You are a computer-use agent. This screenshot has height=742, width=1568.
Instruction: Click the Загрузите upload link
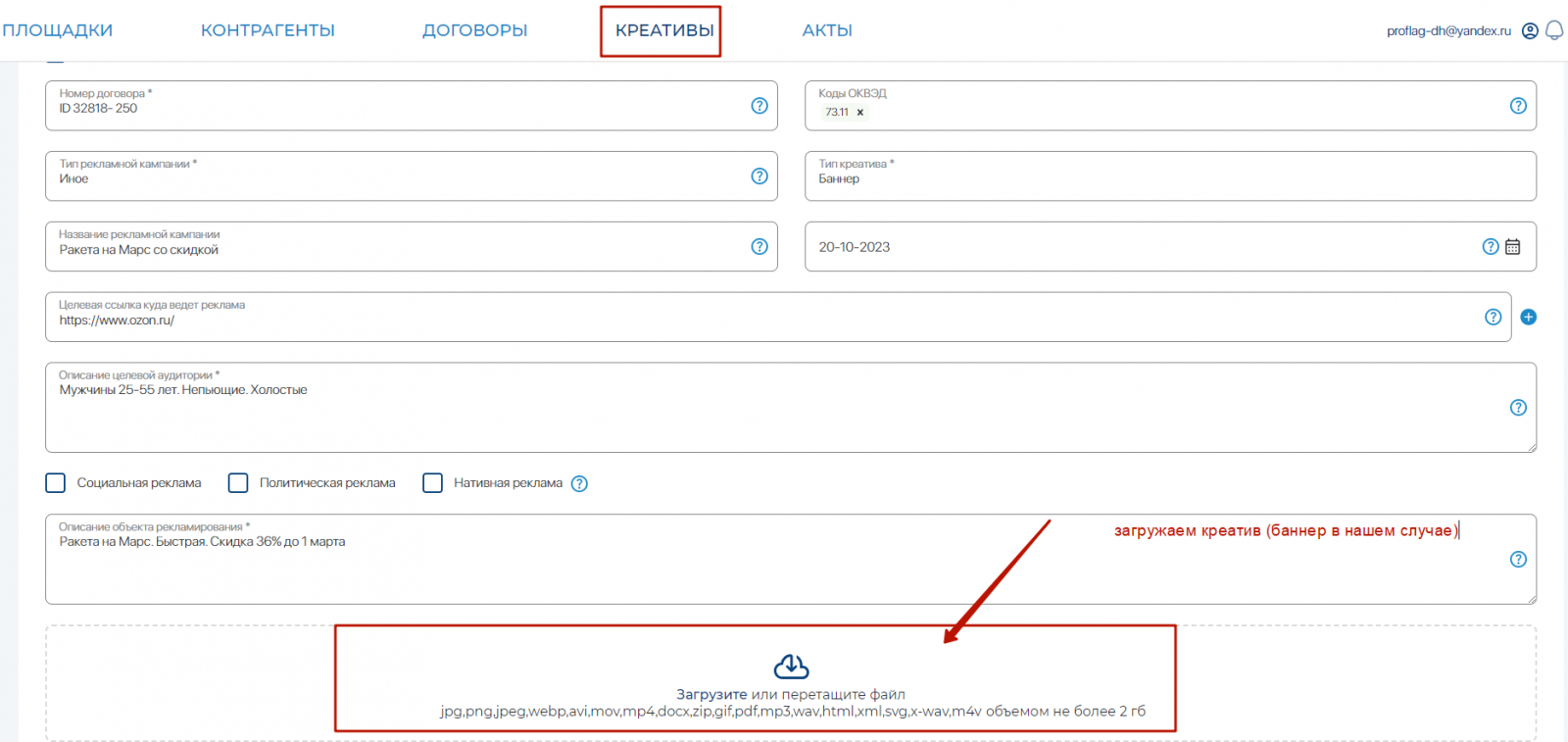point(711,694)
